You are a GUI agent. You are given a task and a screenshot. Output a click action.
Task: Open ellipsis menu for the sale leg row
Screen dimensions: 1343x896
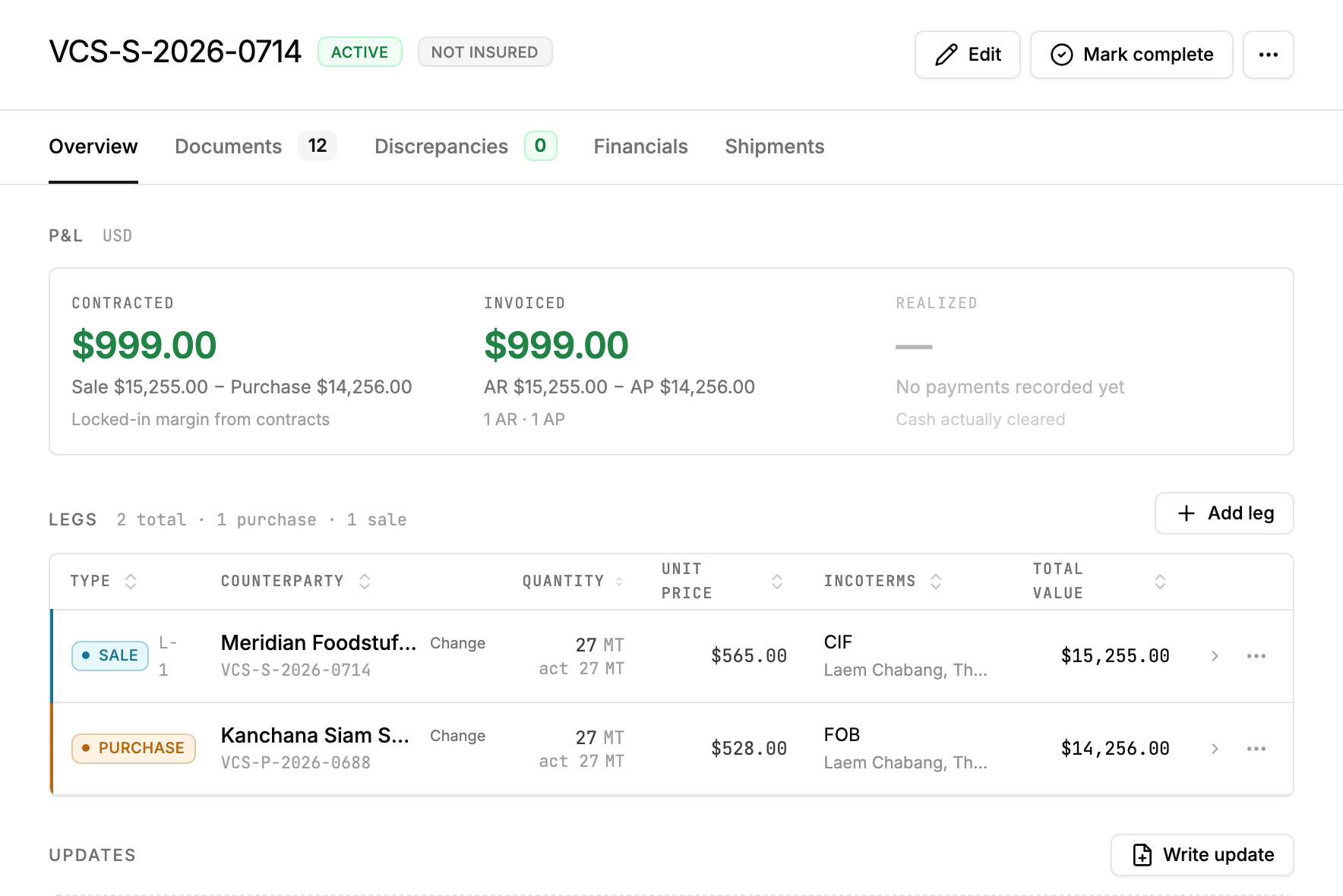(1256, 656)
